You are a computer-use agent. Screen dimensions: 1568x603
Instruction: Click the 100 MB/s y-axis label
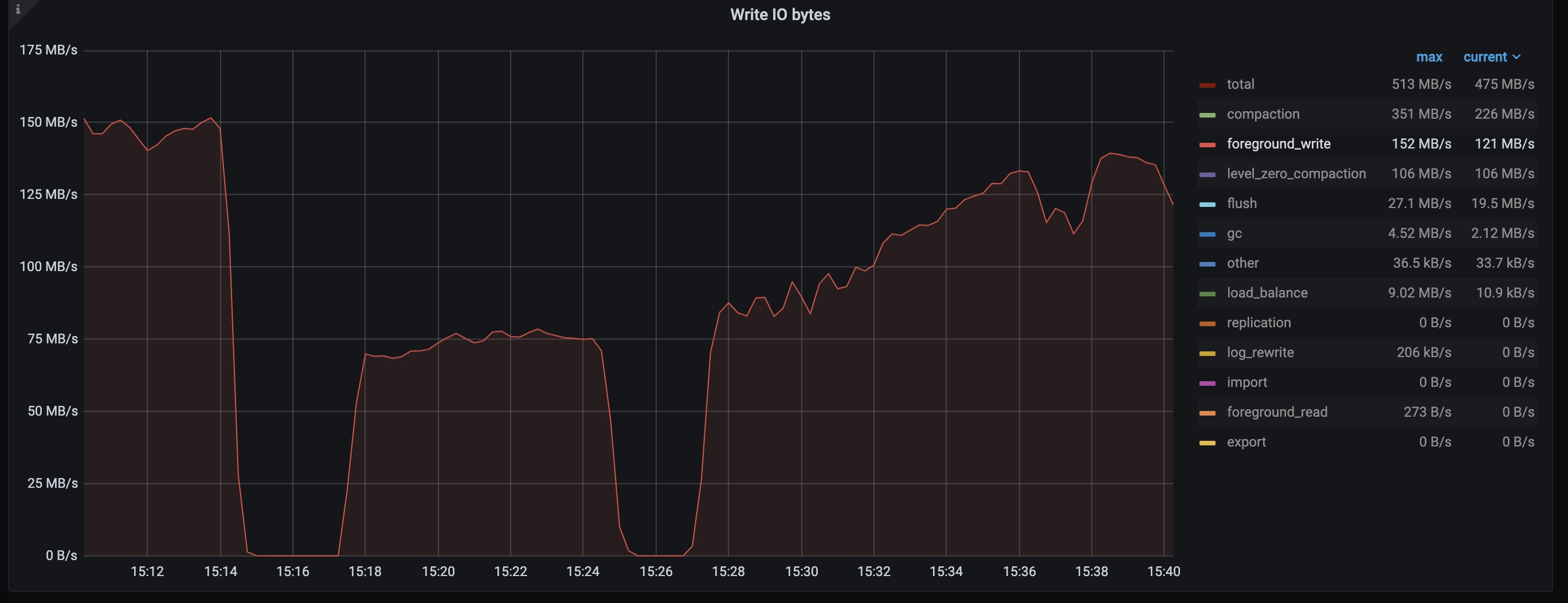point(48,266)
